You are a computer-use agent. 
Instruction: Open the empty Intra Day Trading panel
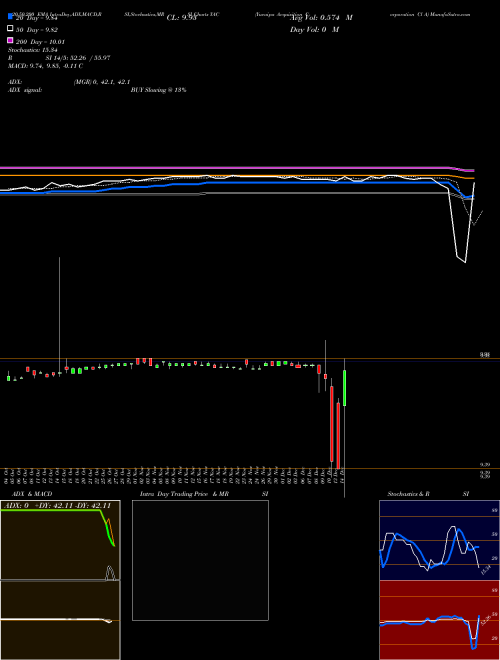coord(200,560)
